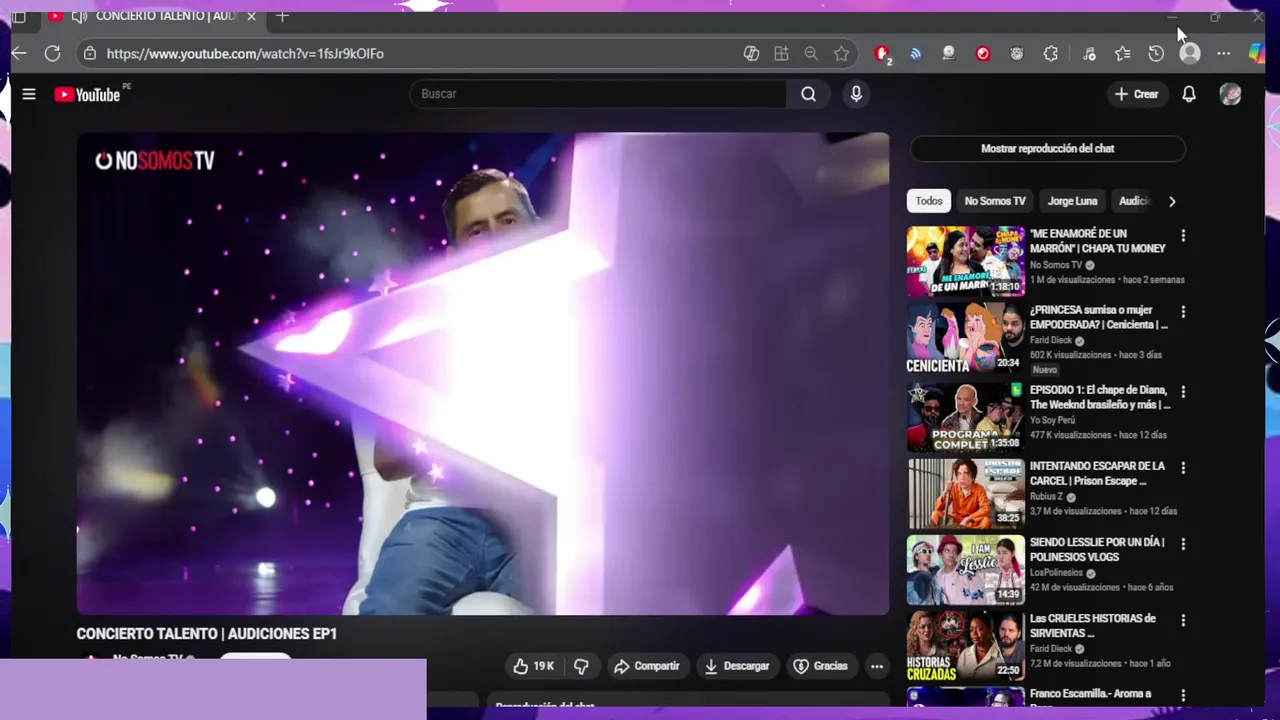
Task: Like the video with 19 K likes
Action: pos(533,666)
